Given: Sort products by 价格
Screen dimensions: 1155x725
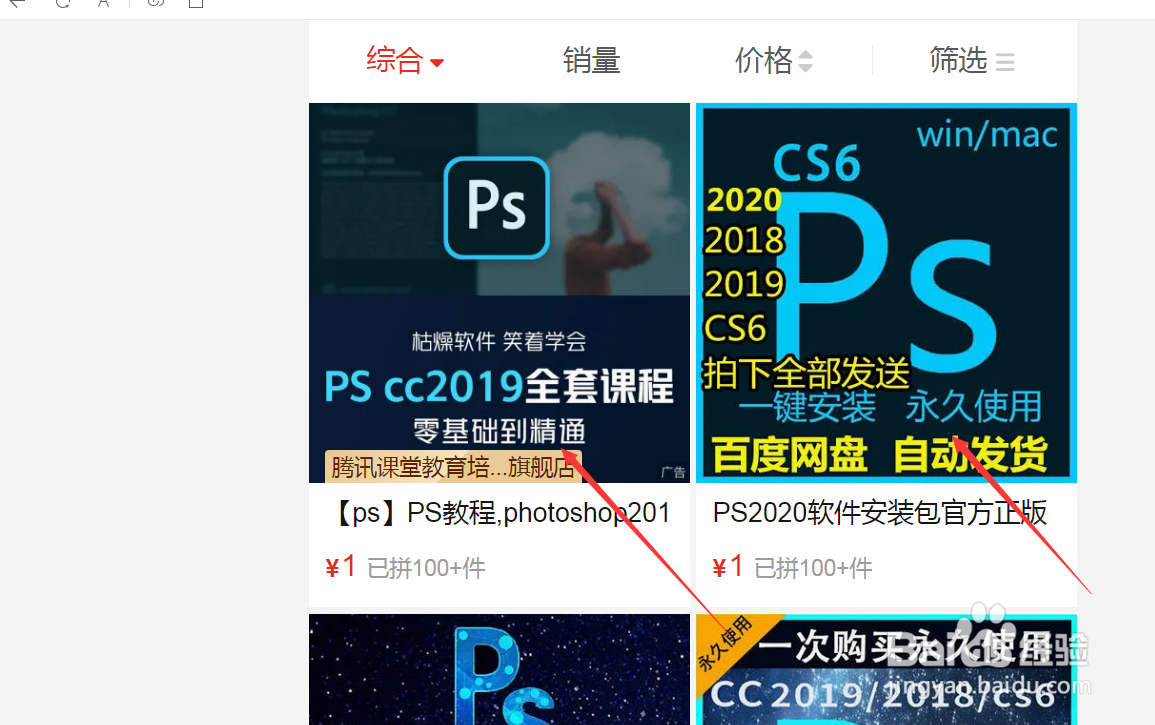Looking at the screenshot, I should click(764, 60).
